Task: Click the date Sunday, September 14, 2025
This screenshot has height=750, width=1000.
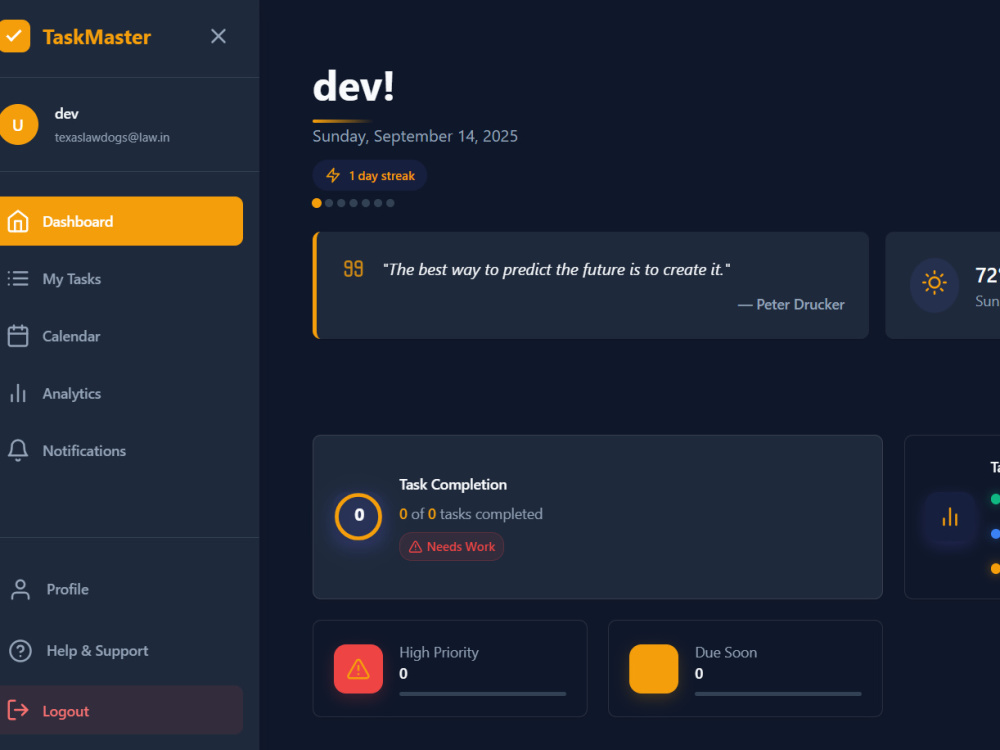Action: tap(415, 136)
